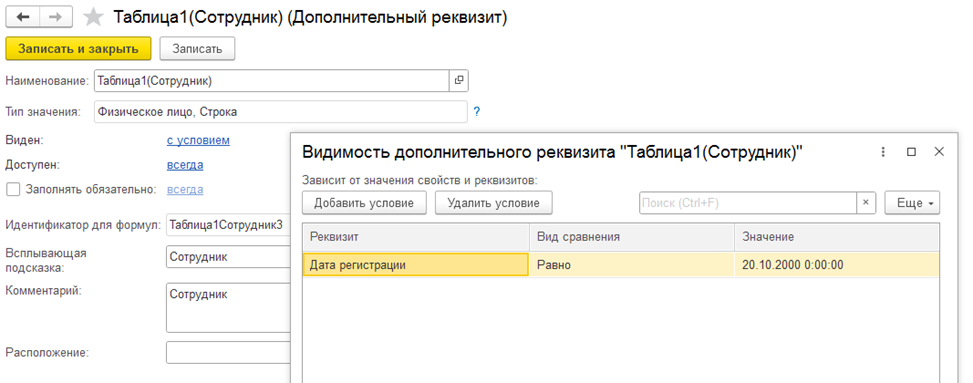The image size is (973, 383).
Task: Focus the Поиск (Ctrl+F) search box
Action: click(748, 203)
